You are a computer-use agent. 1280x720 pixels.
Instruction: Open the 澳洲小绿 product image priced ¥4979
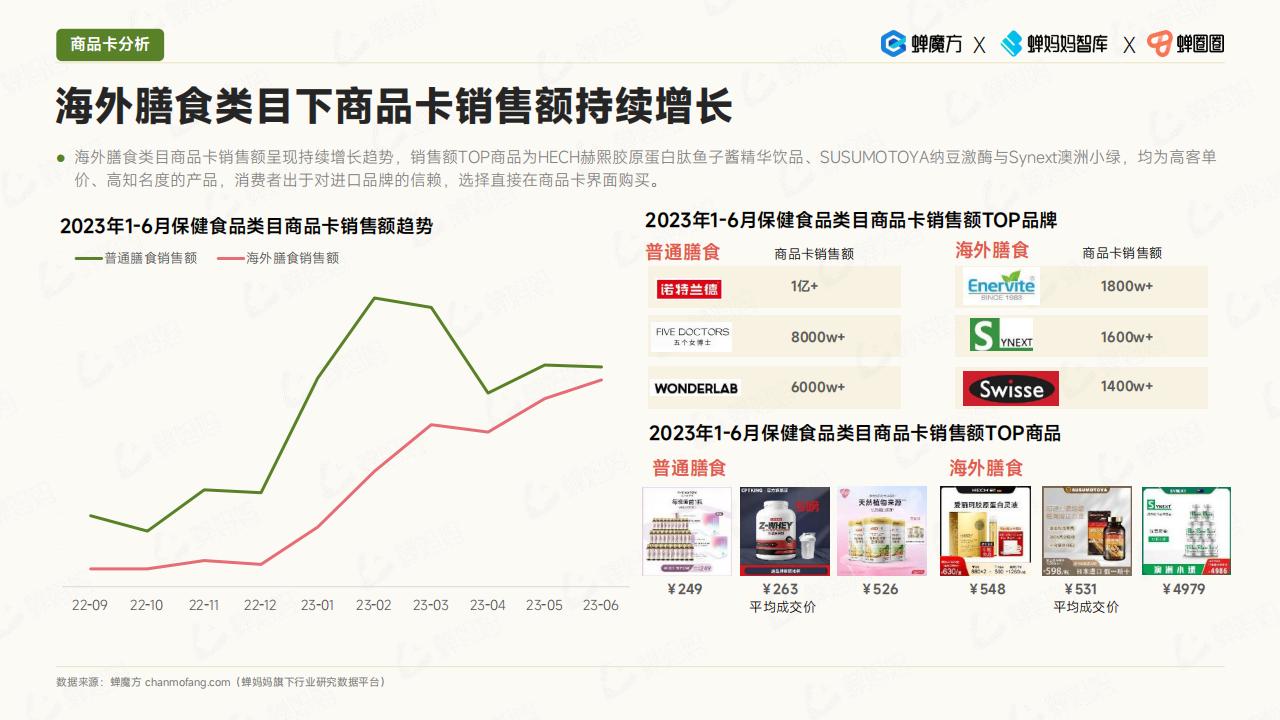pos(1186,531)
